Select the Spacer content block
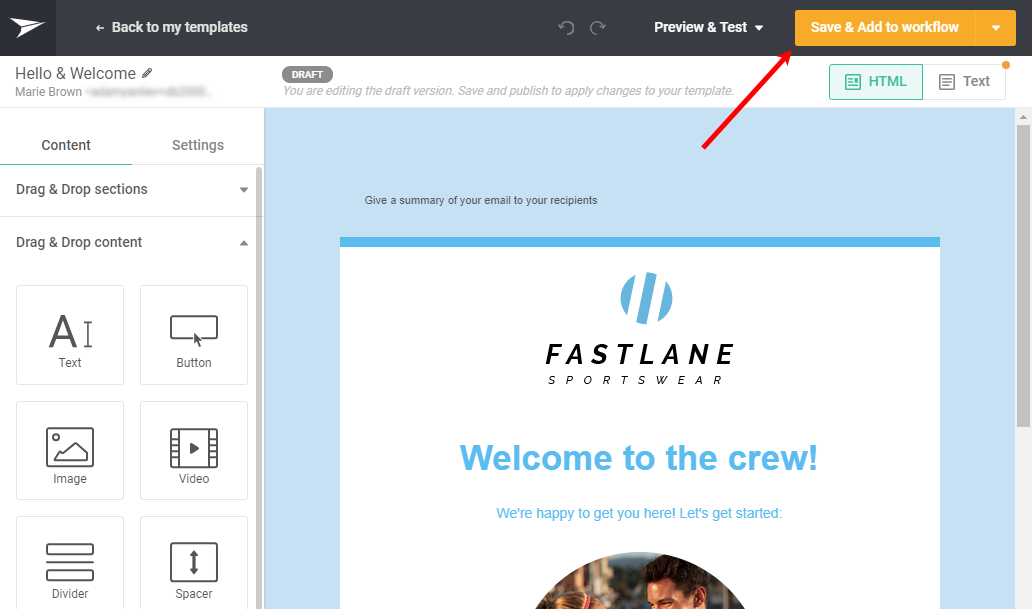Screen dimensions: 1032x609 pyautogui.click(x=194, y=563)
